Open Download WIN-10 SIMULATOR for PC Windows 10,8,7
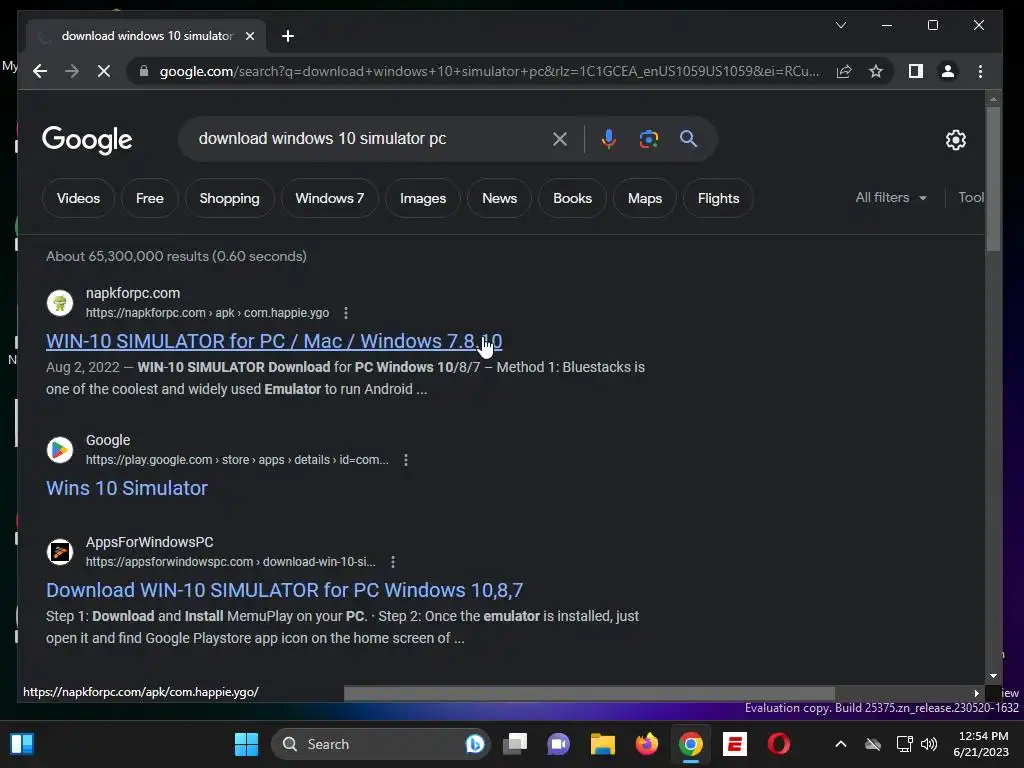1024x768 pixels. click(284, 590)
